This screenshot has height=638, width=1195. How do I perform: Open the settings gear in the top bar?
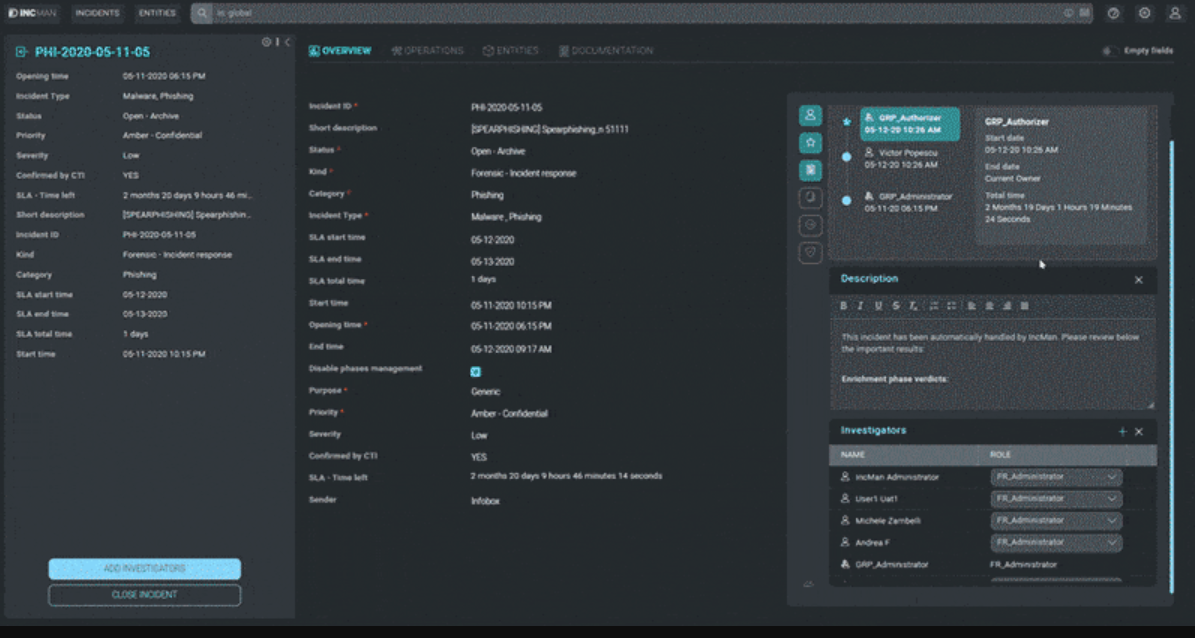click(x=1145, y=13)
